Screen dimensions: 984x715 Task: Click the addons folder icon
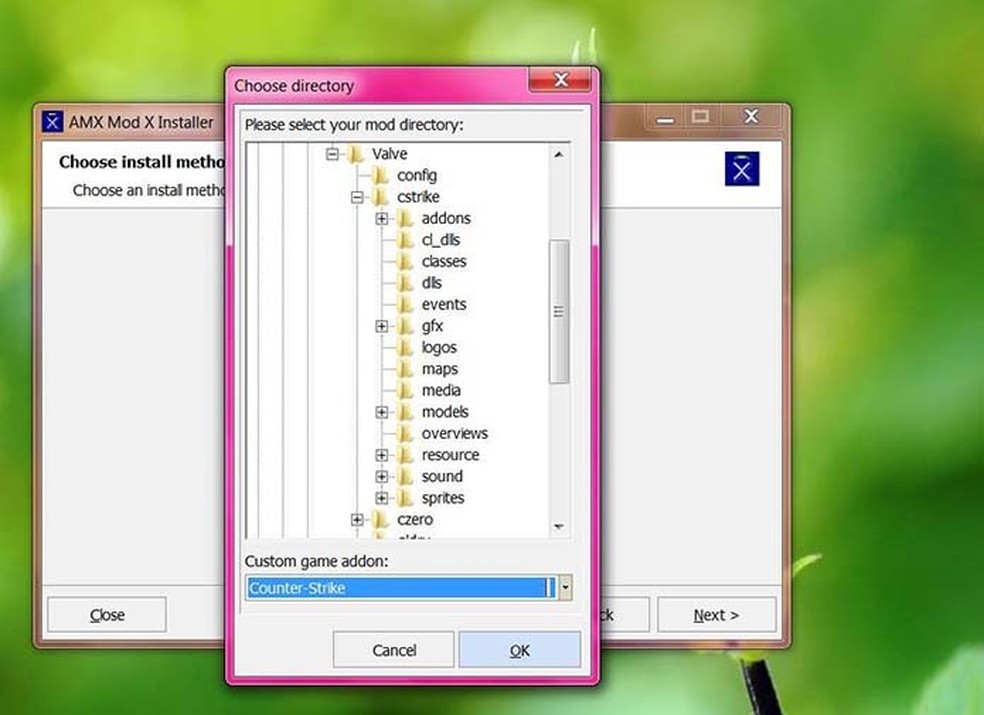(405, 218)
